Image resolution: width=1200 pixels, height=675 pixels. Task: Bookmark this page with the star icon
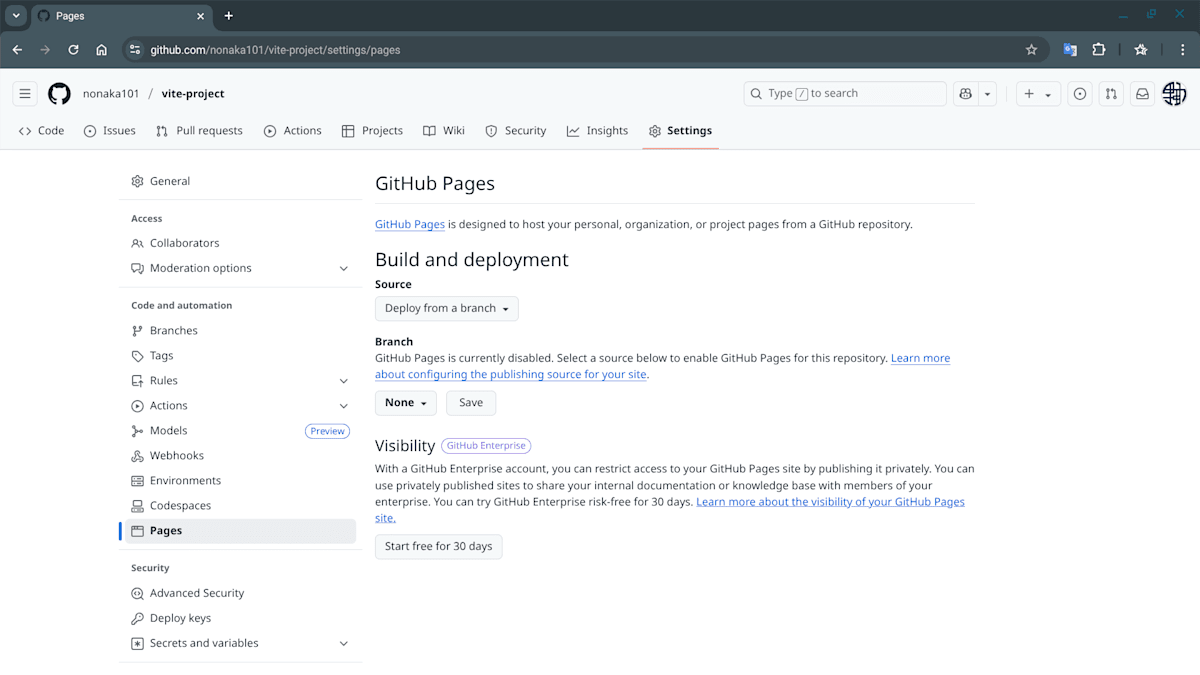point(1031,50)
